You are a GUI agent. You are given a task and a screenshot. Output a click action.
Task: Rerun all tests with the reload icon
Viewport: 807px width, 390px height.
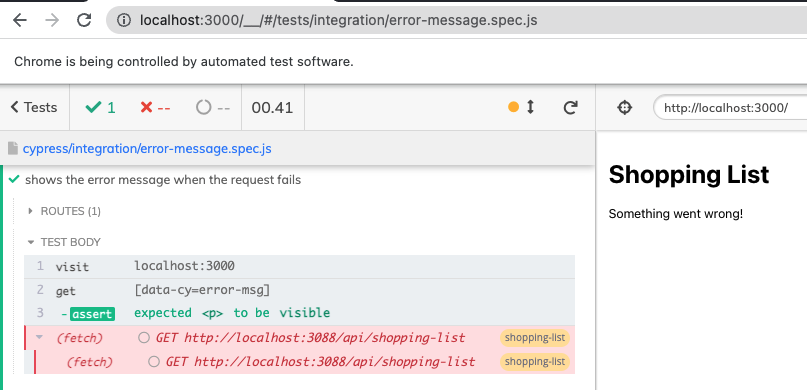pyautogui.click(x=570, y=107)
